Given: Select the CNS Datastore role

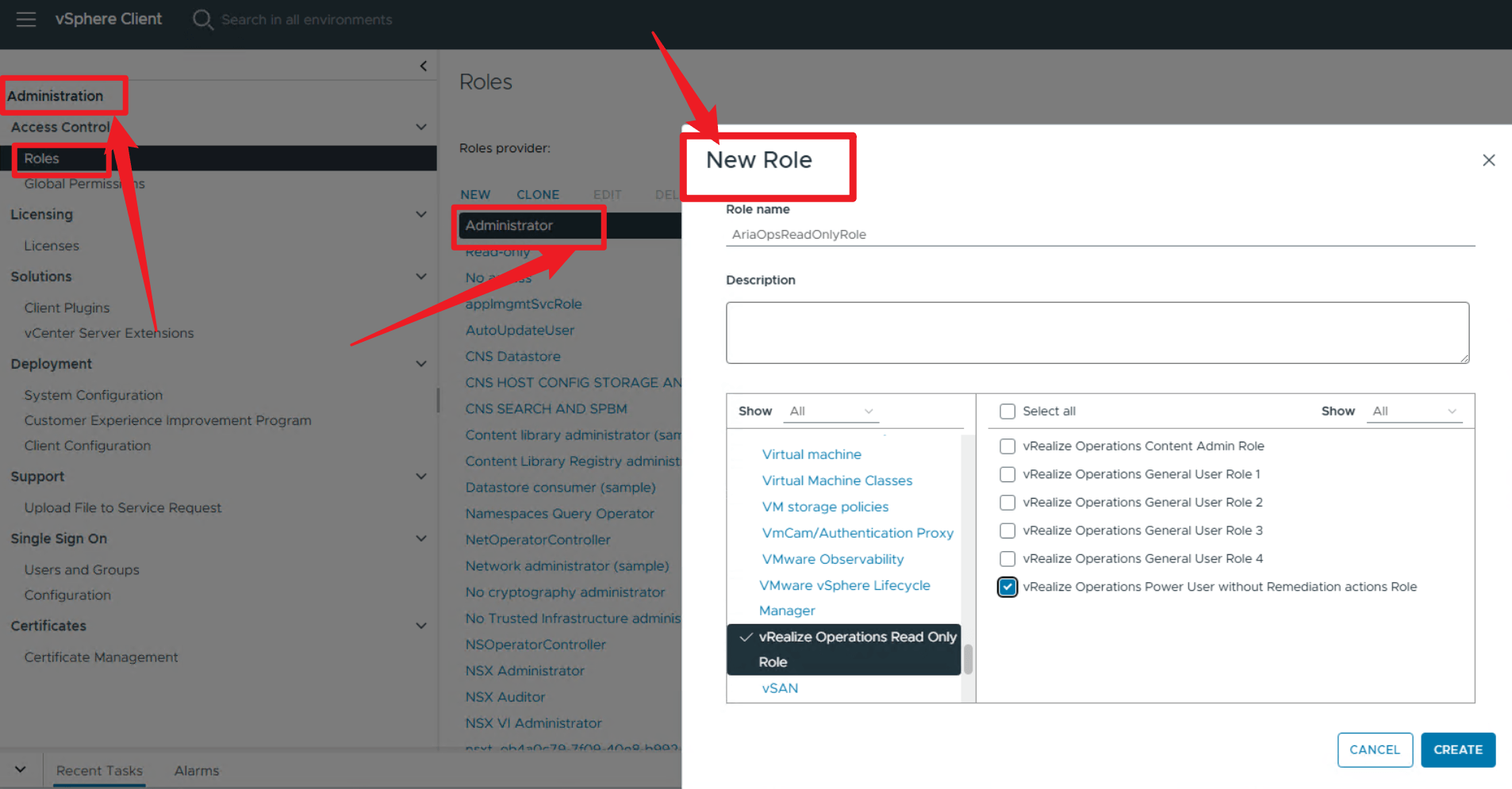Looking at the screenshot, I should coord(512,356).
